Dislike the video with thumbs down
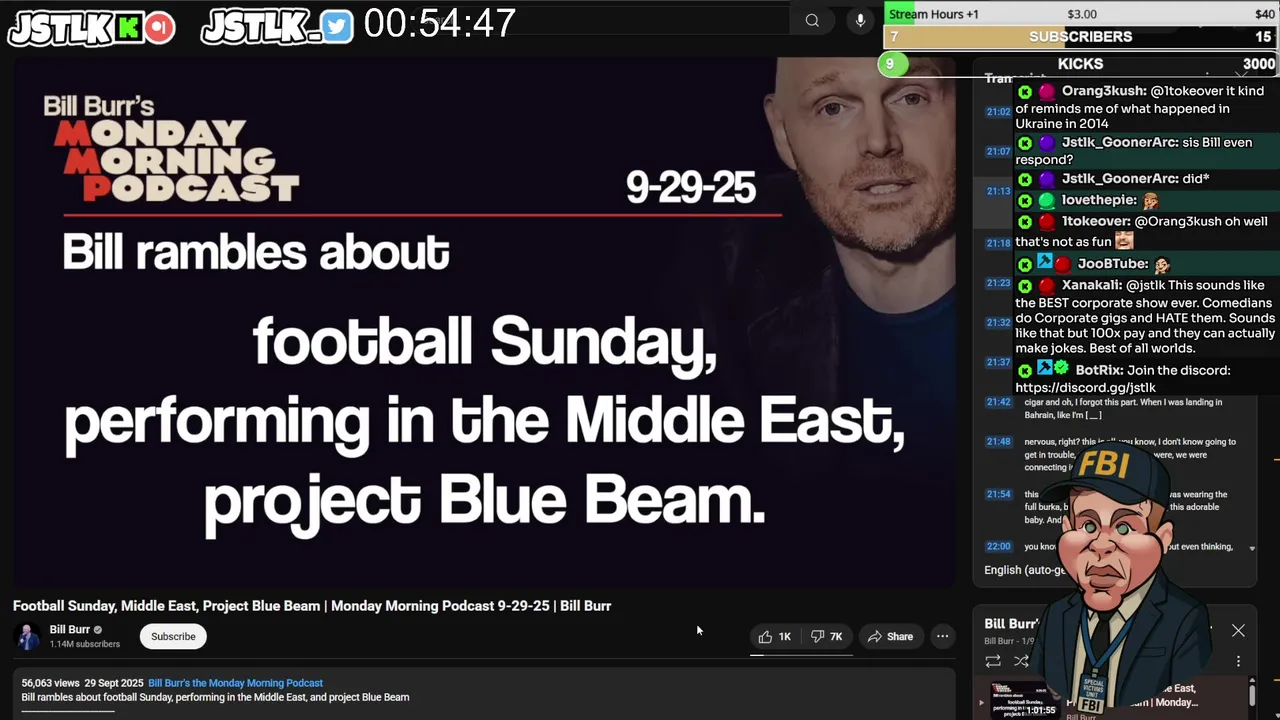The width and height of the screenshot is (1280, 720). click(x=826, y=636)
